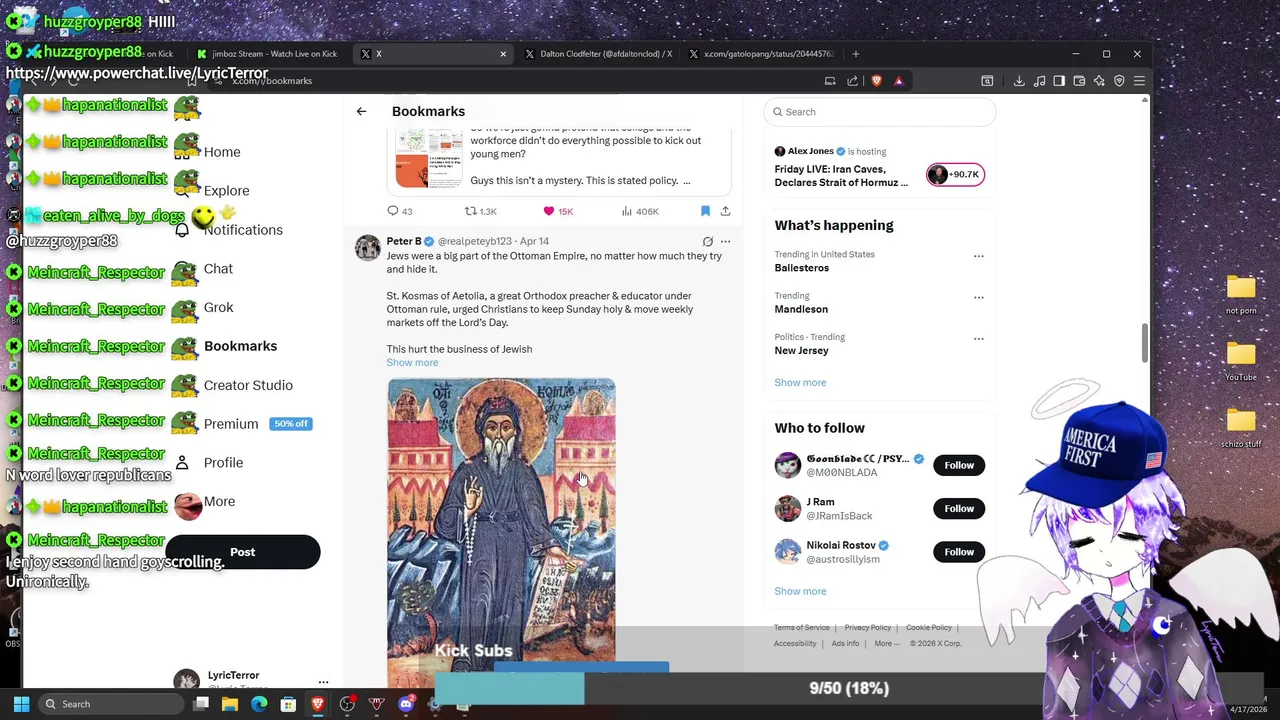Follow Nikolai Rostov account

[x=959, y=552]
